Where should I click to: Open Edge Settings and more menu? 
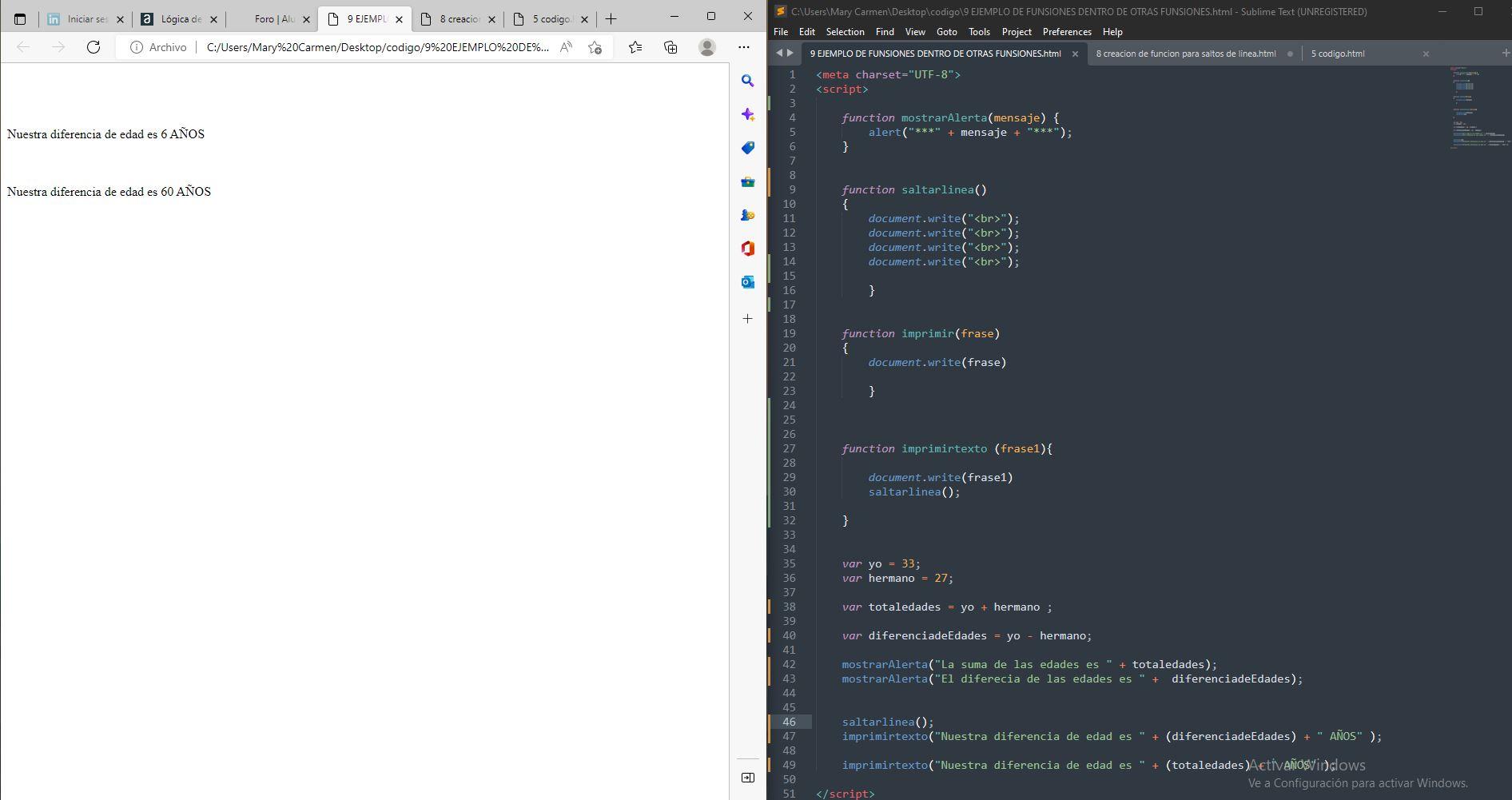[743, 47]
